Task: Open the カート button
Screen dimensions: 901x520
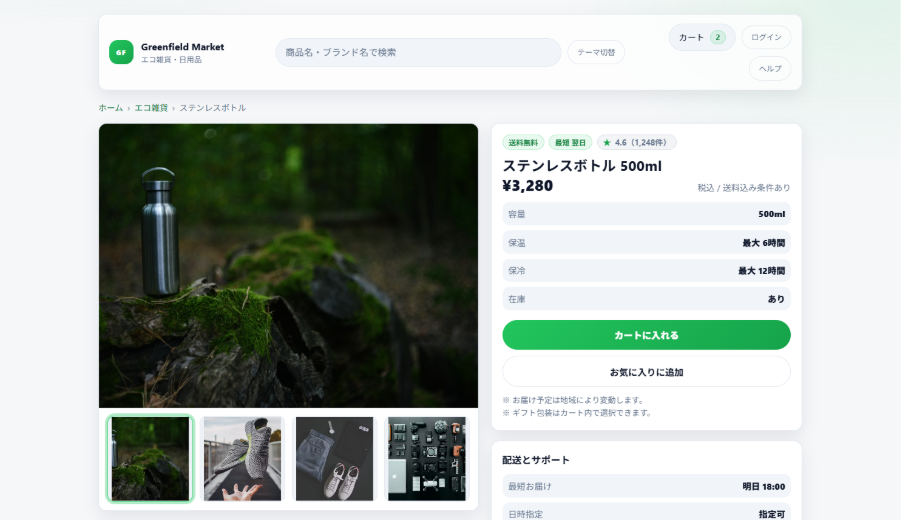Action: pyautogui.click(x=702, y=37)
